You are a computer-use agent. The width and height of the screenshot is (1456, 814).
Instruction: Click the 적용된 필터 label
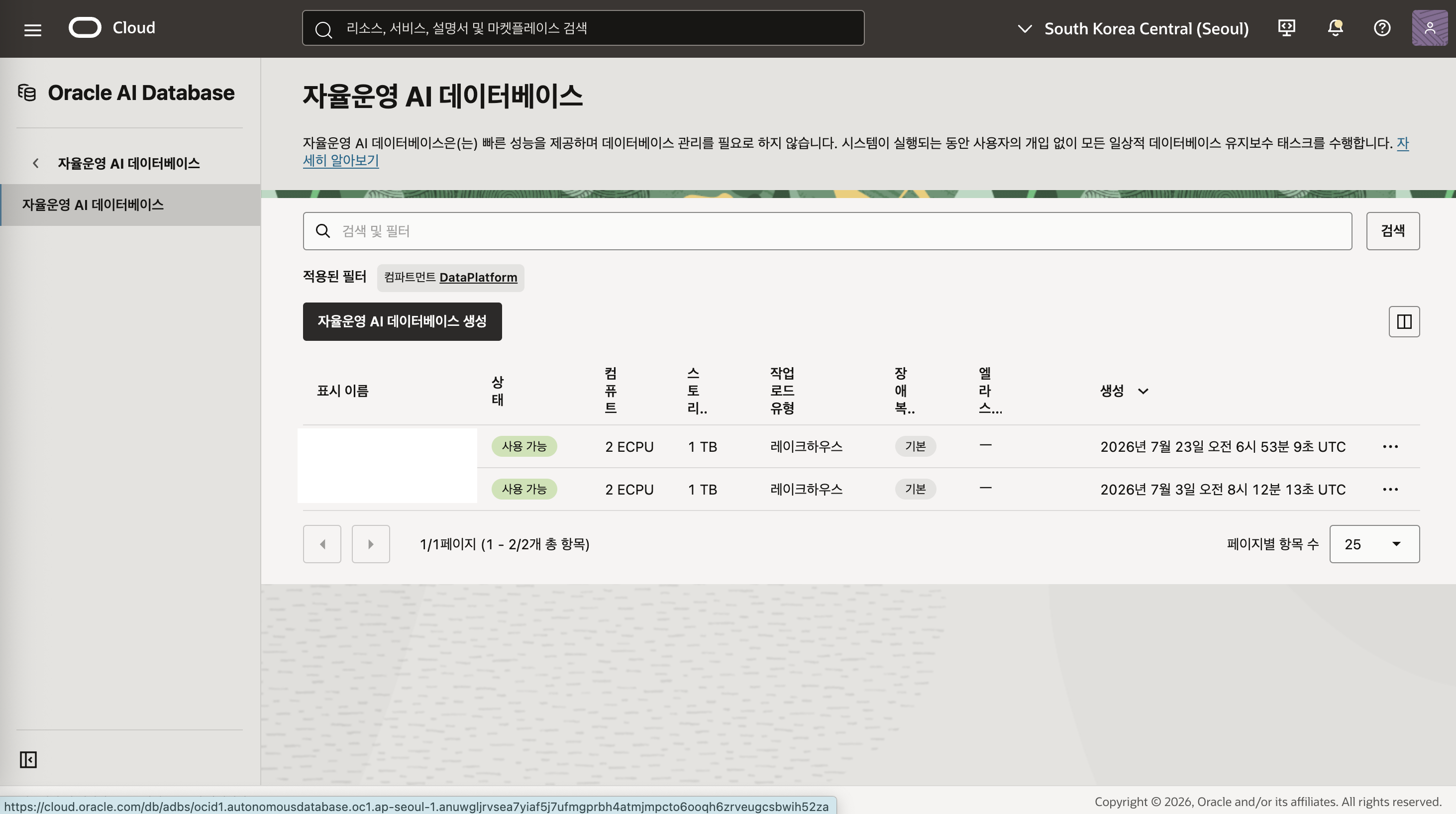click(334, 277)
